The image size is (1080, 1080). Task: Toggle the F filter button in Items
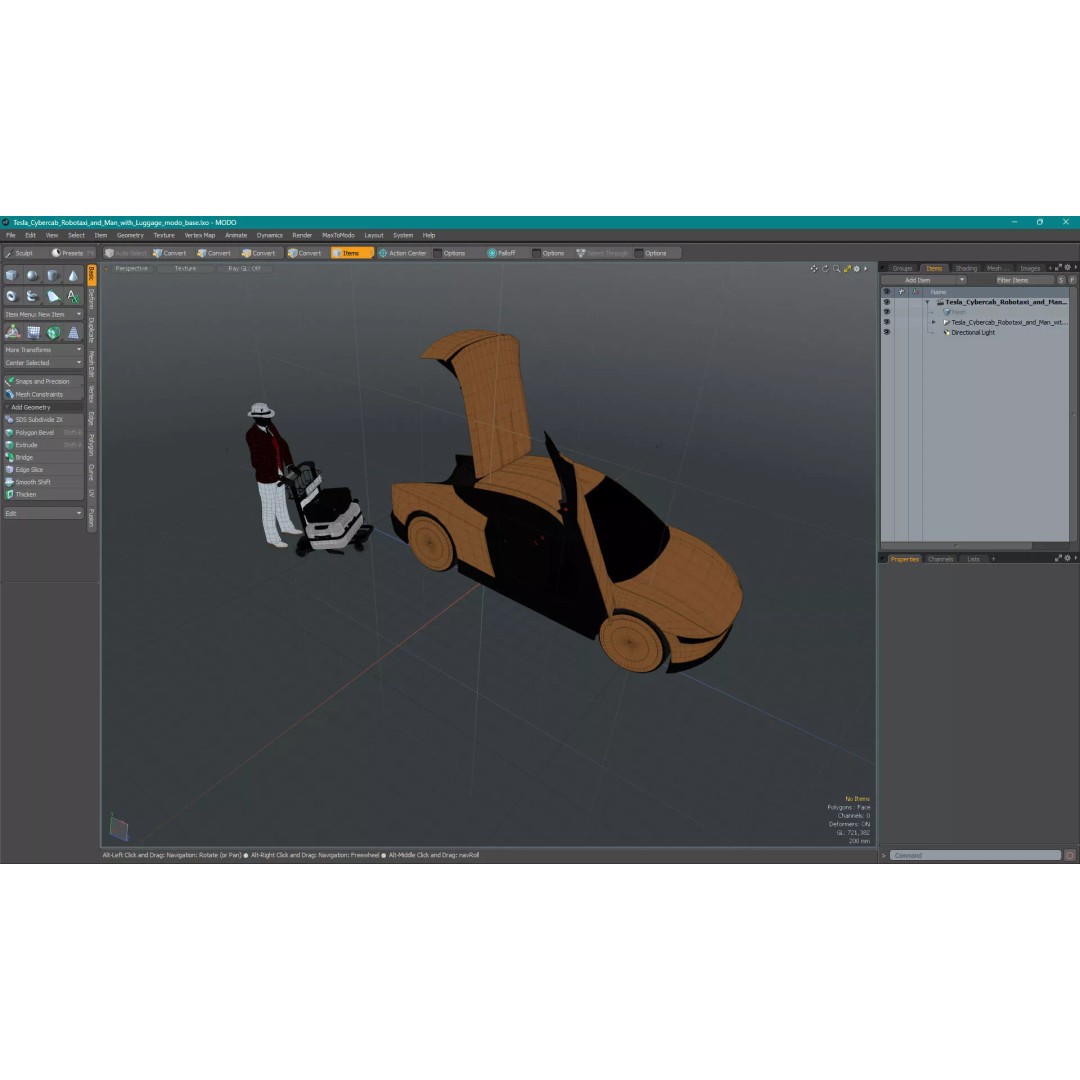1072,280
